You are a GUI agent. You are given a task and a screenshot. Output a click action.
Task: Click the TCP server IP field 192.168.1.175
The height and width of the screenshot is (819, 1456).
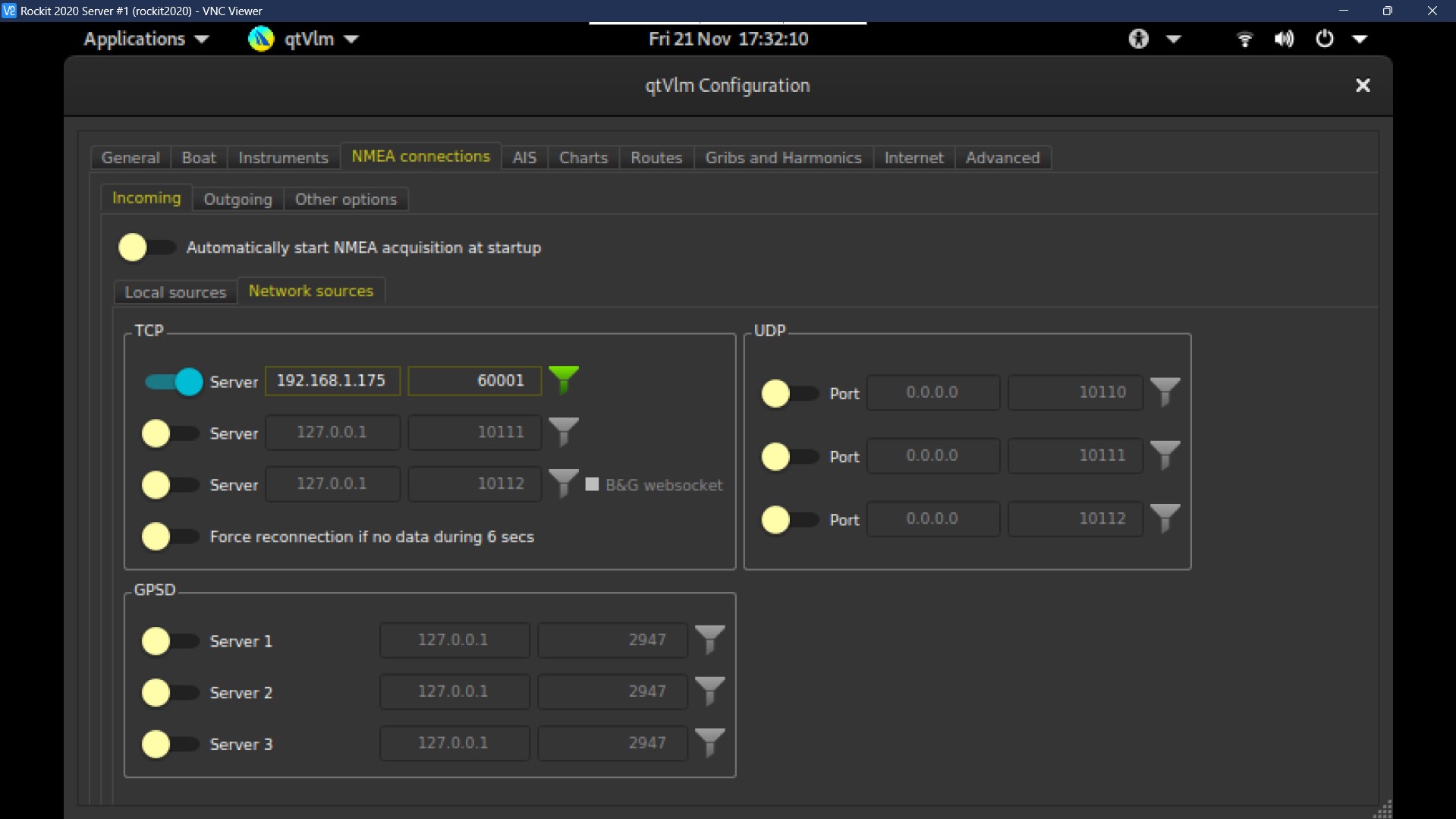[332, 380]
